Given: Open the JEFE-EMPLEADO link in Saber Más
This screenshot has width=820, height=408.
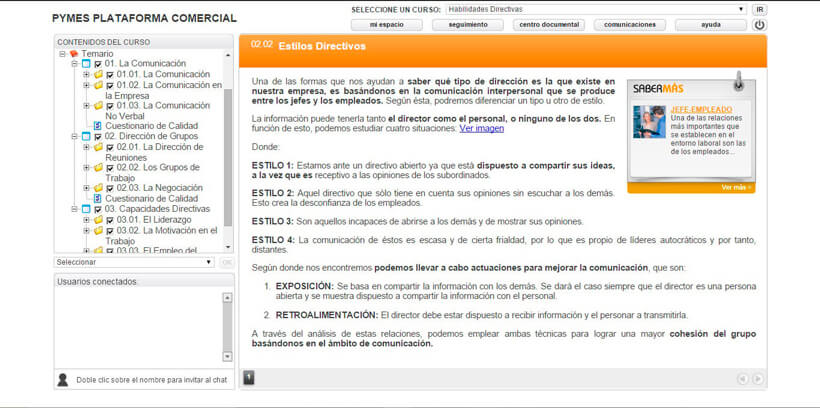Looking at the screenshot, I should click(x=701, y=110).
